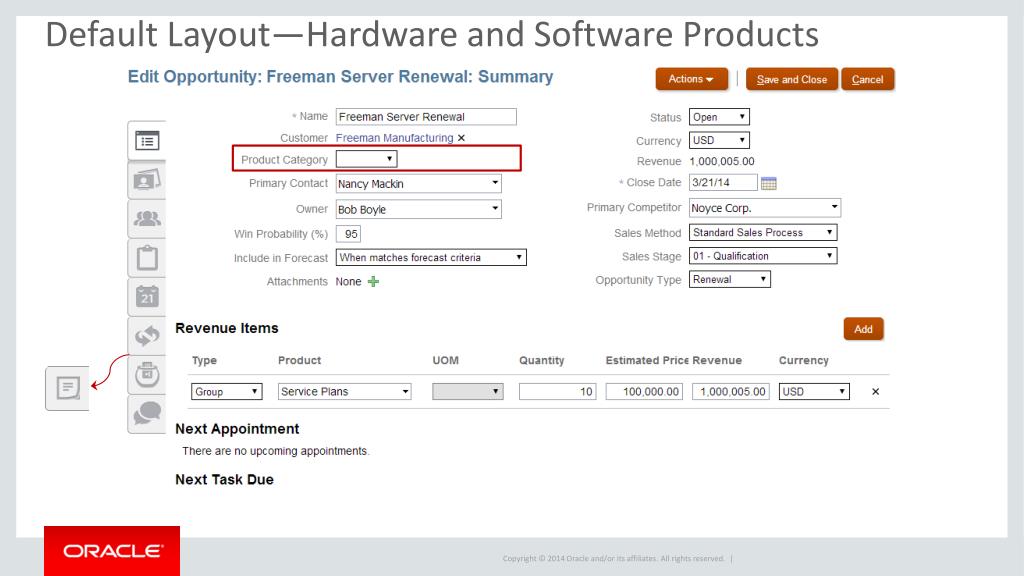Screen dimensions: 1024x576
Task: Focus the revenue item Revenue field
Action: click(x=731, y=392)
